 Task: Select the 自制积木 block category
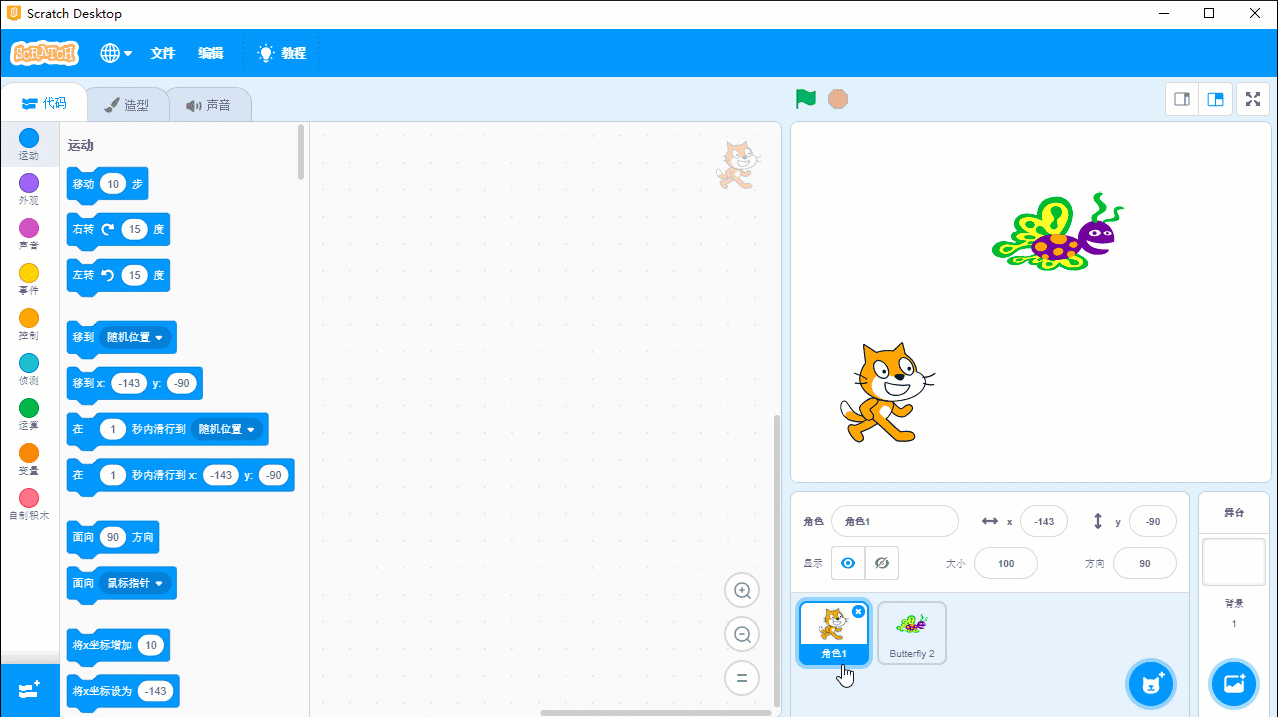point(29,504)
